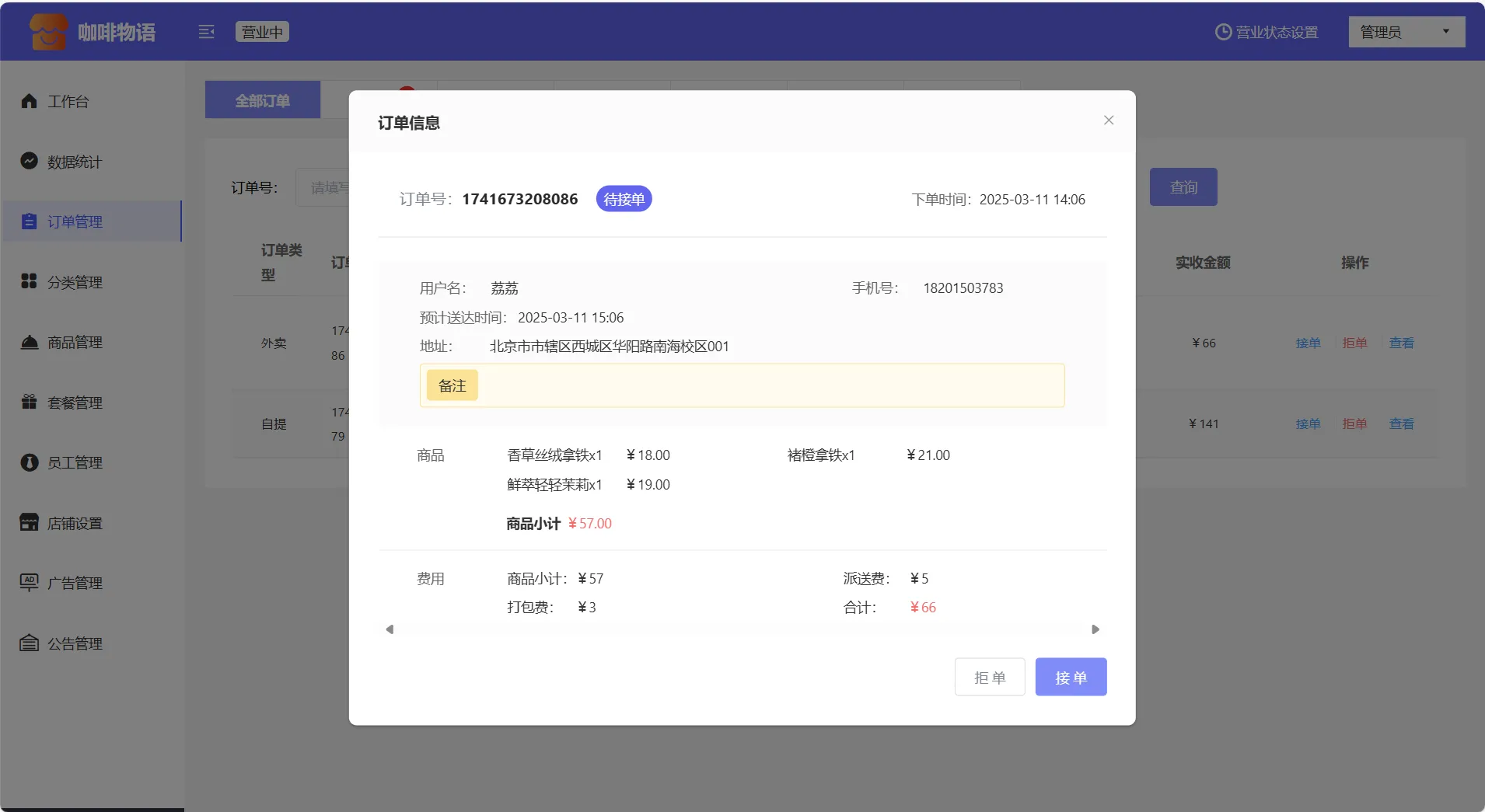The image size is (1485, 812).
Task: Open the data statistics chart icon
Action: point(30,161)
